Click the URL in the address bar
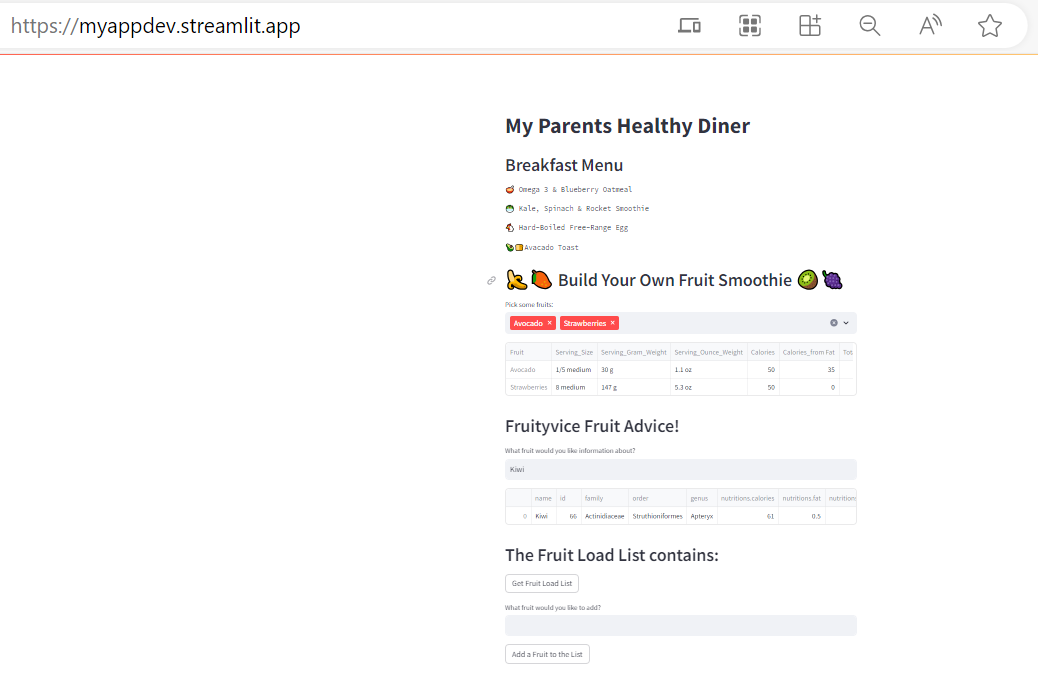 156,26
